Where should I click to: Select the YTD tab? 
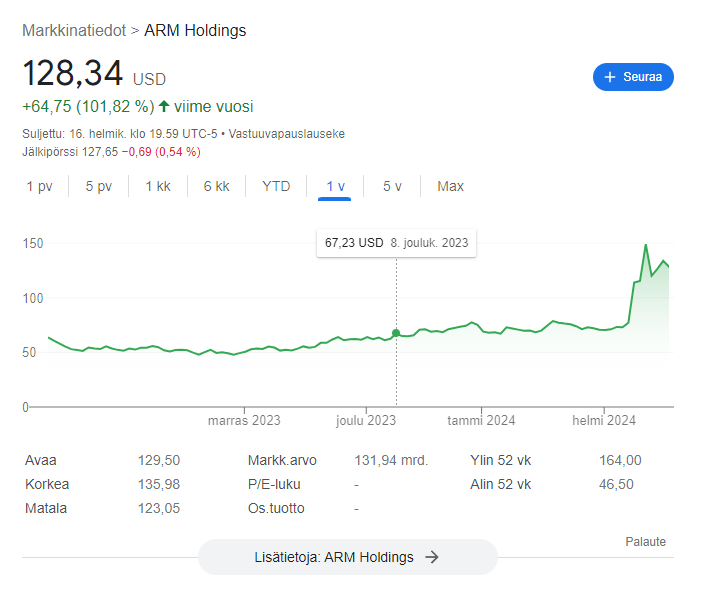click(x=276, y=186)
